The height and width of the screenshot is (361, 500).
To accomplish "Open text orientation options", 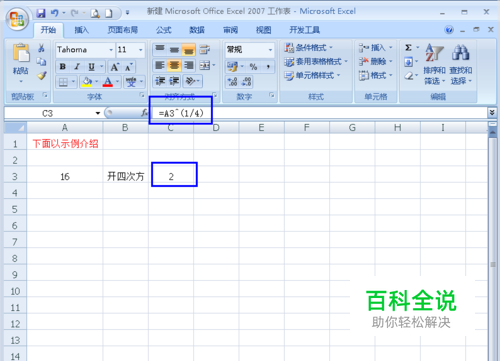I will coord(192,81).
